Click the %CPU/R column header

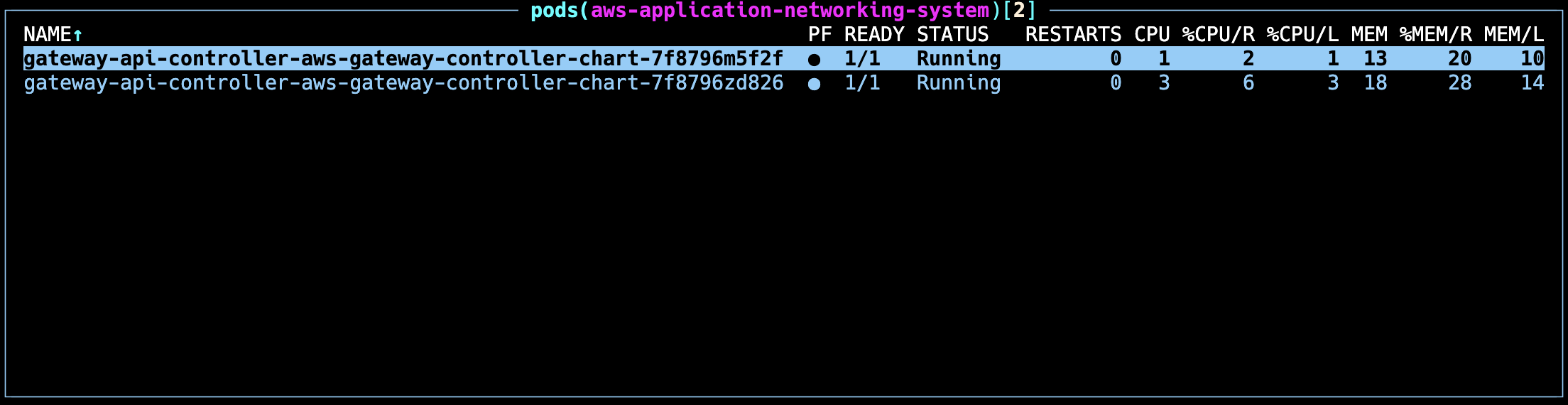tap(1218, 34)
